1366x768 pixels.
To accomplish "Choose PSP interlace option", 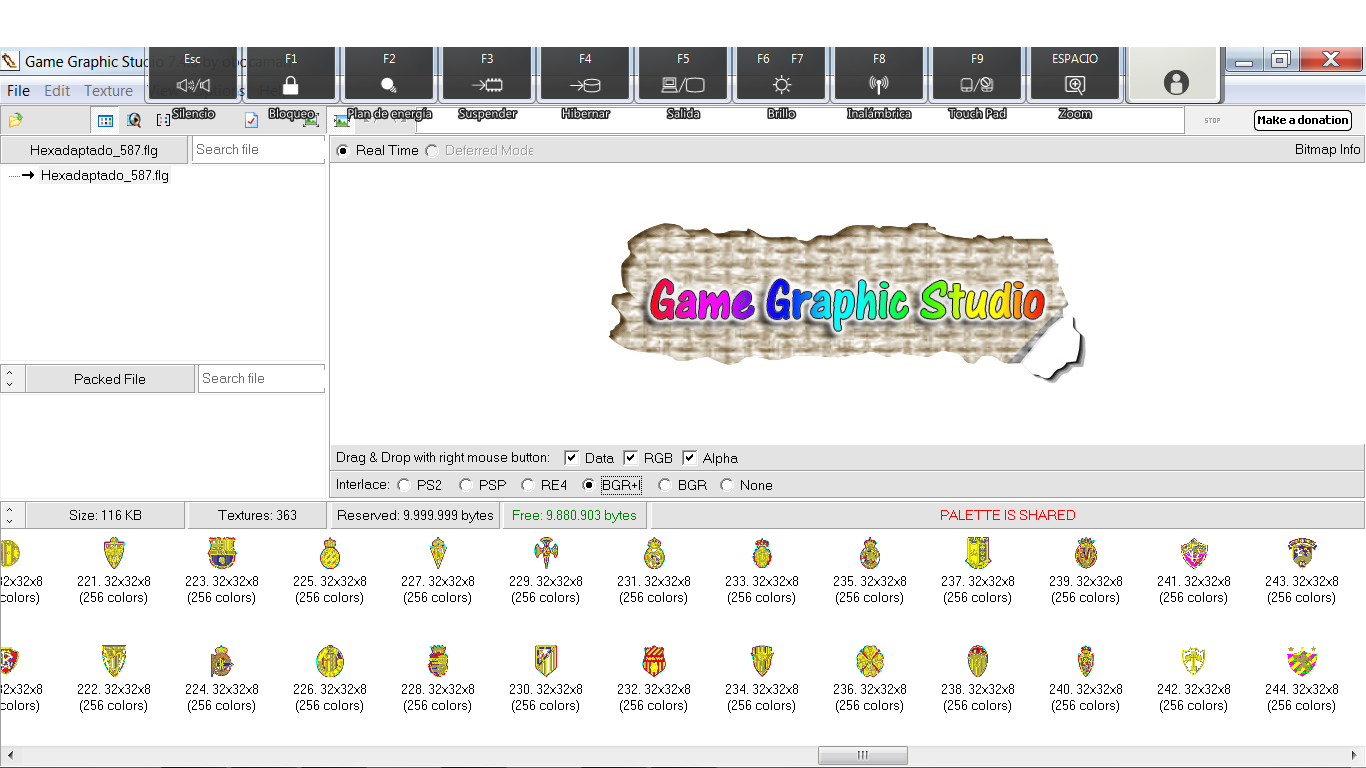I will coord(466,485).
